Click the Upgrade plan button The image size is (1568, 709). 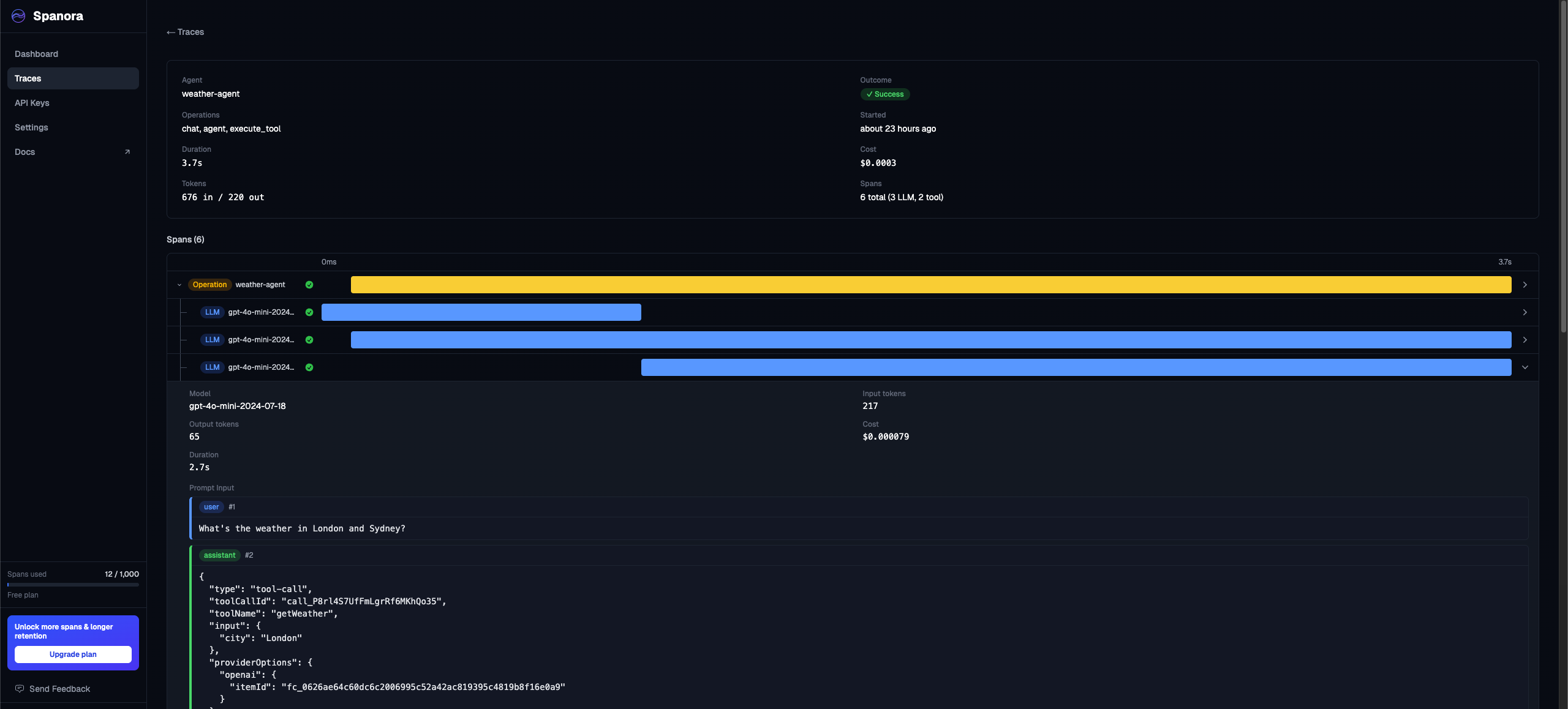click(x=73, y=654)
